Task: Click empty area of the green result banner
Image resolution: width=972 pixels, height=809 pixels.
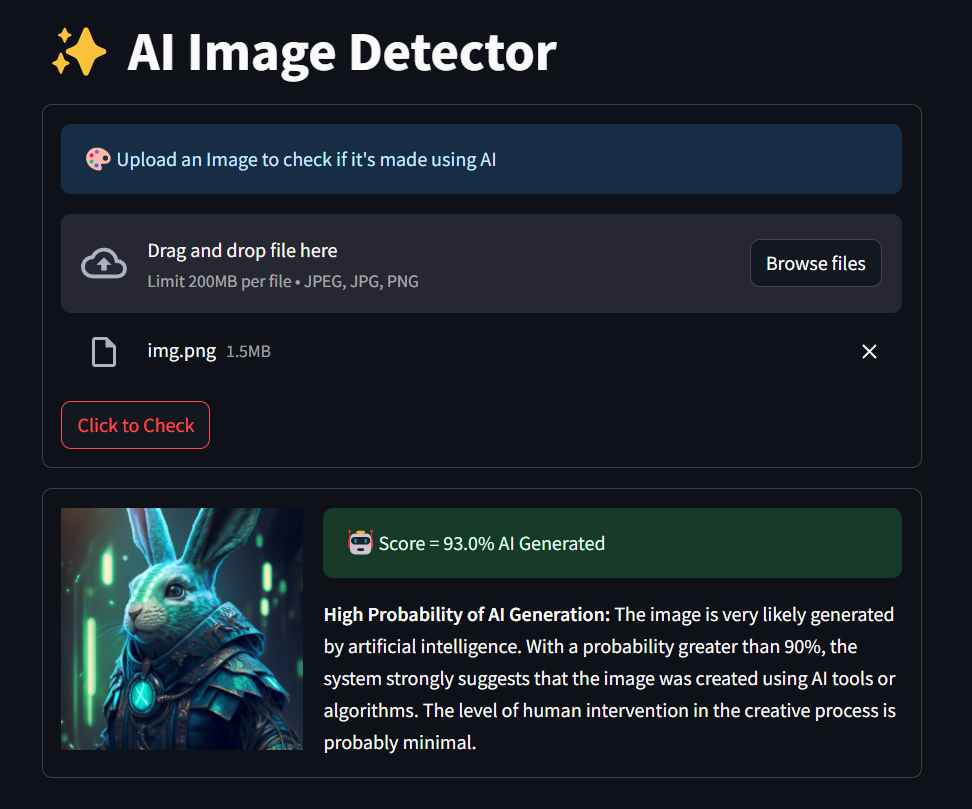Action: [760, 543]
